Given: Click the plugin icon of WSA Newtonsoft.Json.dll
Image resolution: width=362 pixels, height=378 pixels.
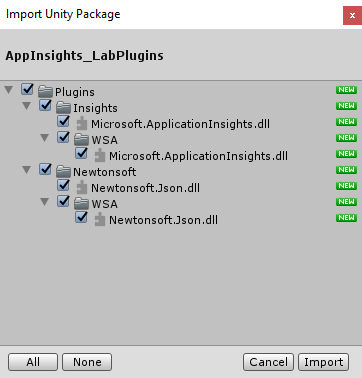Looking at the screenshot, I should 100,219.
